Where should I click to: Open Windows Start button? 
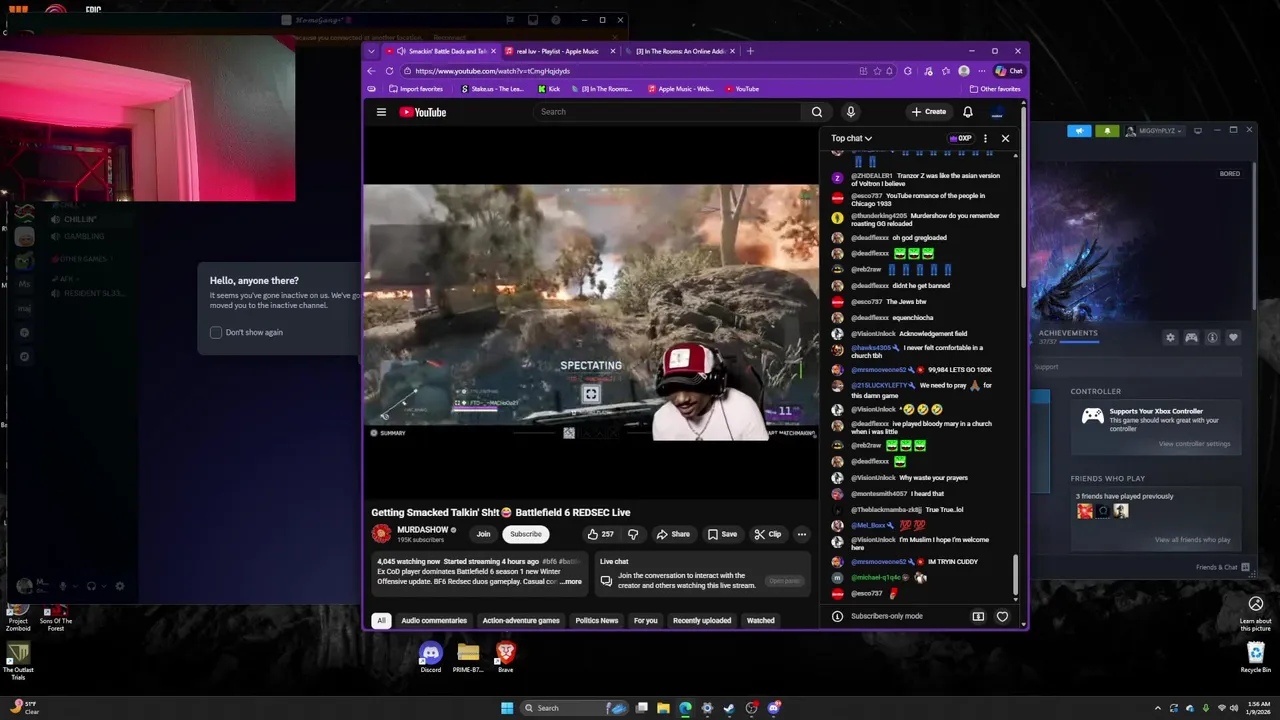pos(507,708)
